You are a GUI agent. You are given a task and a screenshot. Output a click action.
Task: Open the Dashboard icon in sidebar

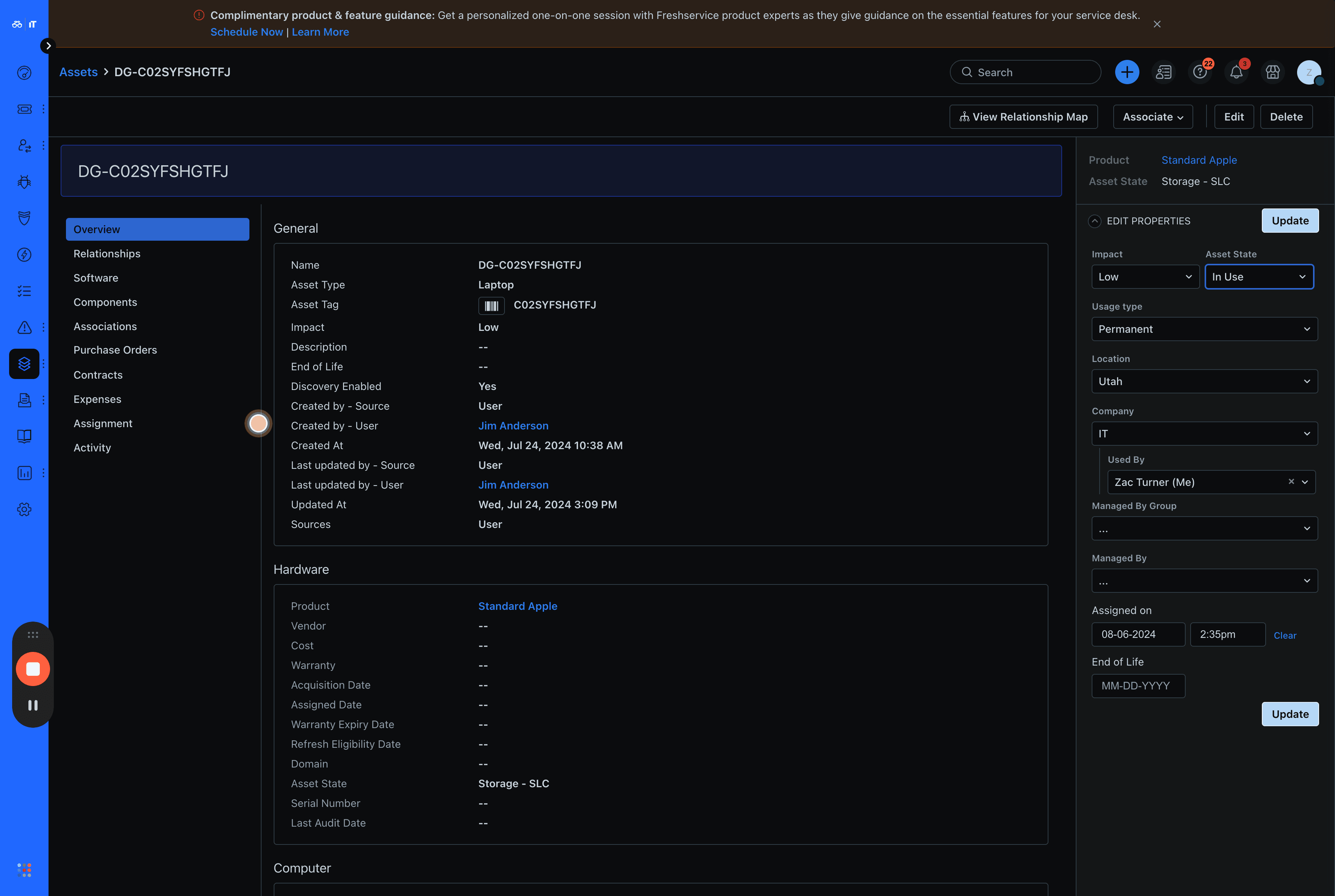(x=24, y=72)
